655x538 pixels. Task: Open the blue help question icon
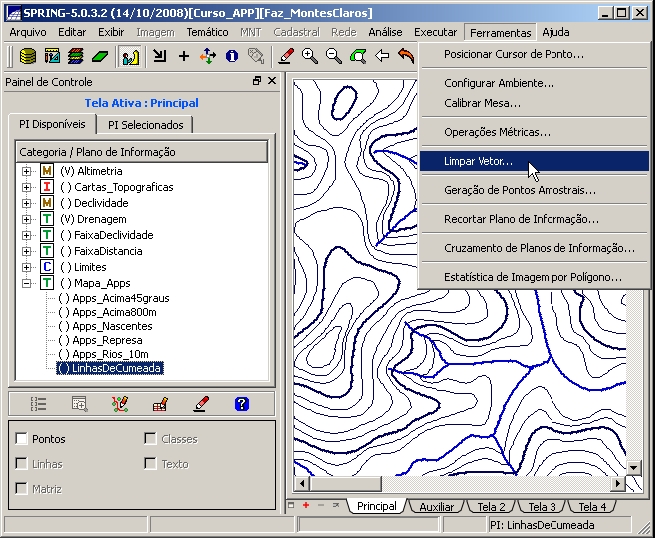(x=241, y=404)
